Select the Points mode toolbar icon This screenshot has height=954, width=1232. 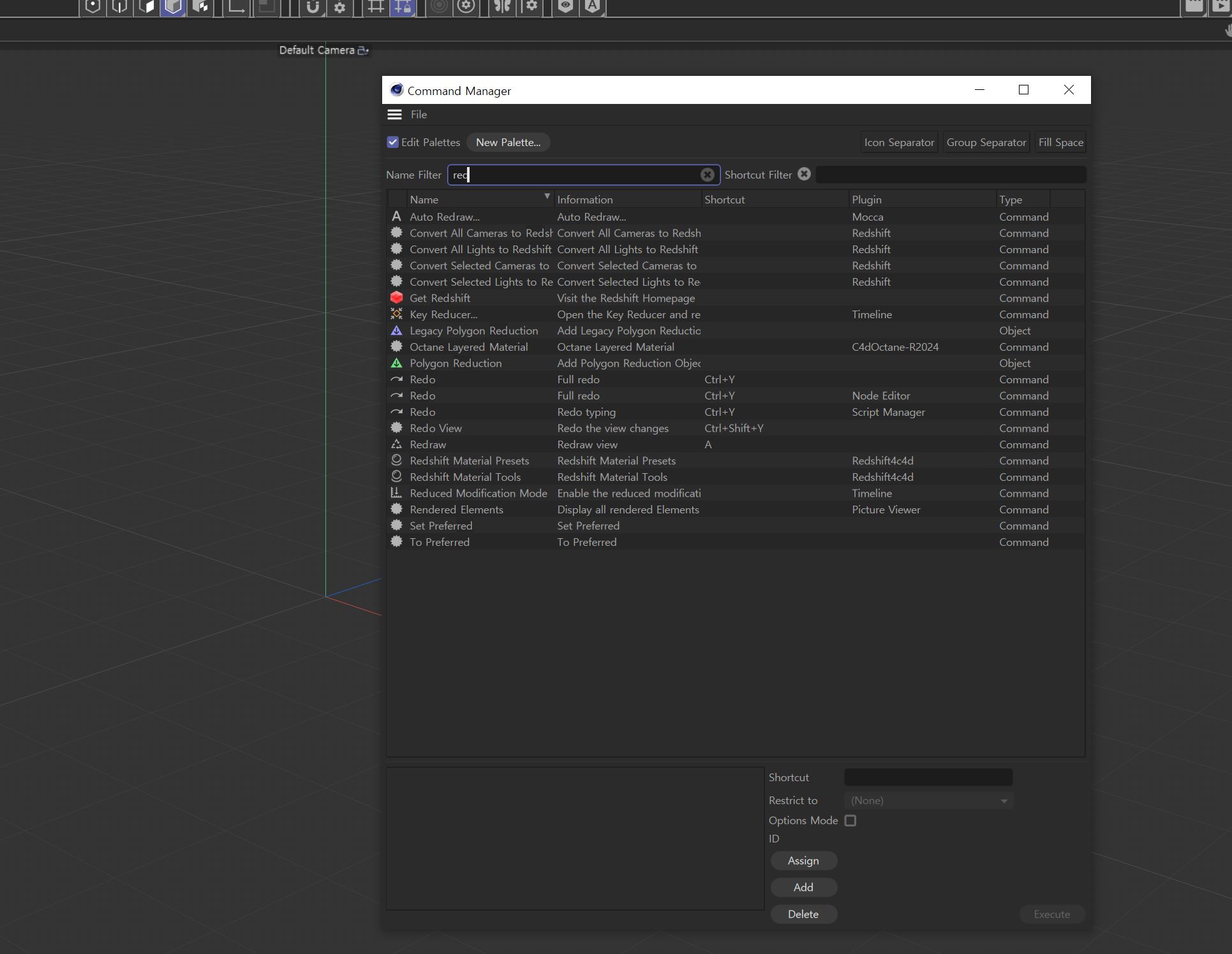point(93,7)
